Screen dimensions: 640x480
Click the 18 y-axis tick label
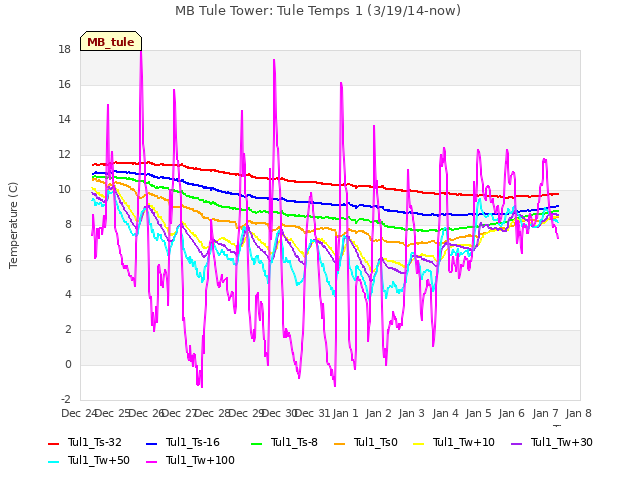[65, 50]
